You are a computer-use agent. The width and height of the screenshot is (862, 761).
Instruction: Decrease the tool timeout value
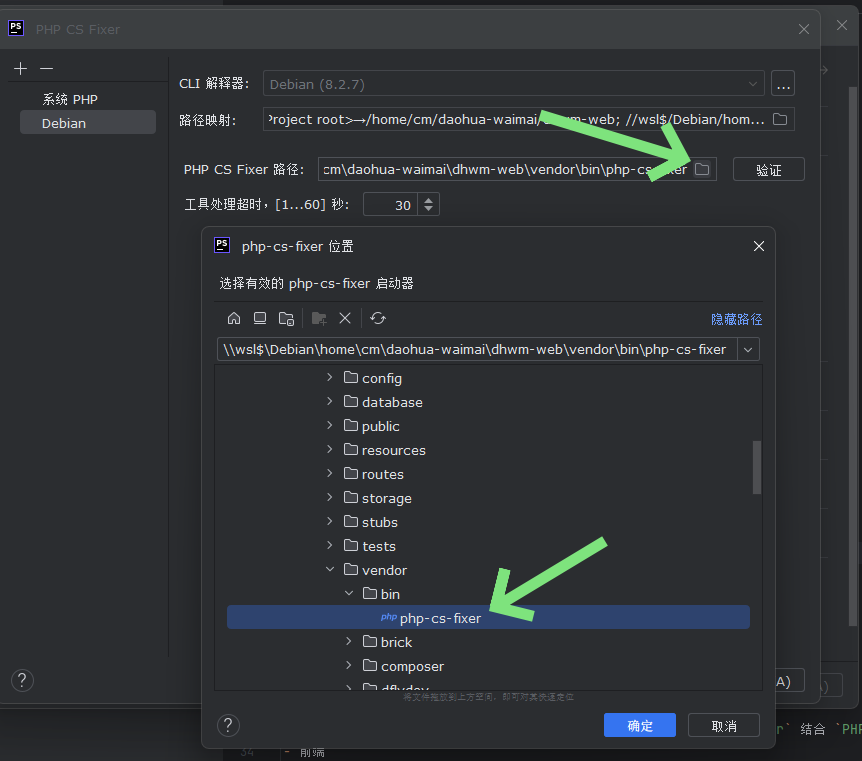(429, 210)
